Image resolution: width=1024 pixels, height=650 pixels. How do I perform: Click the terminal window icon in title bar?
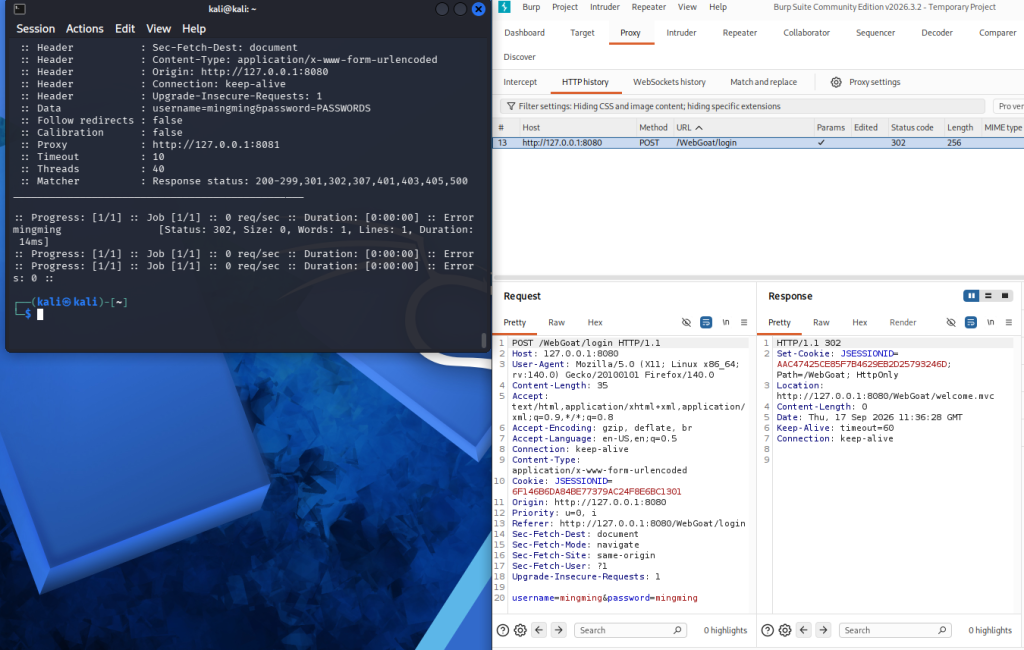tap(20, 9)
